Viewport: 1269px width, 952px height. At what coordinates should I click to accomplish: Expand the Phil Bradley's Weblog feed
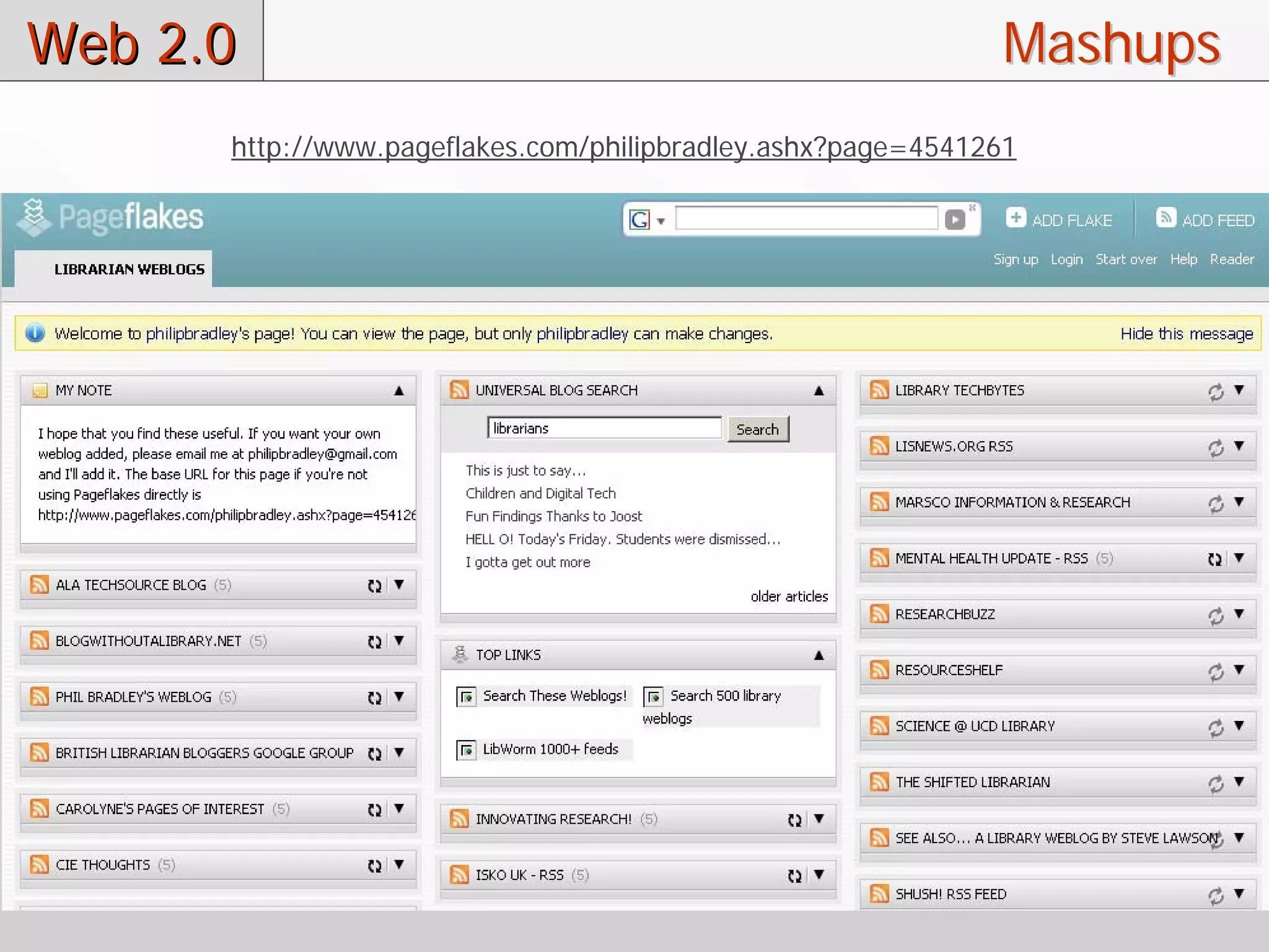pos(399,697)
